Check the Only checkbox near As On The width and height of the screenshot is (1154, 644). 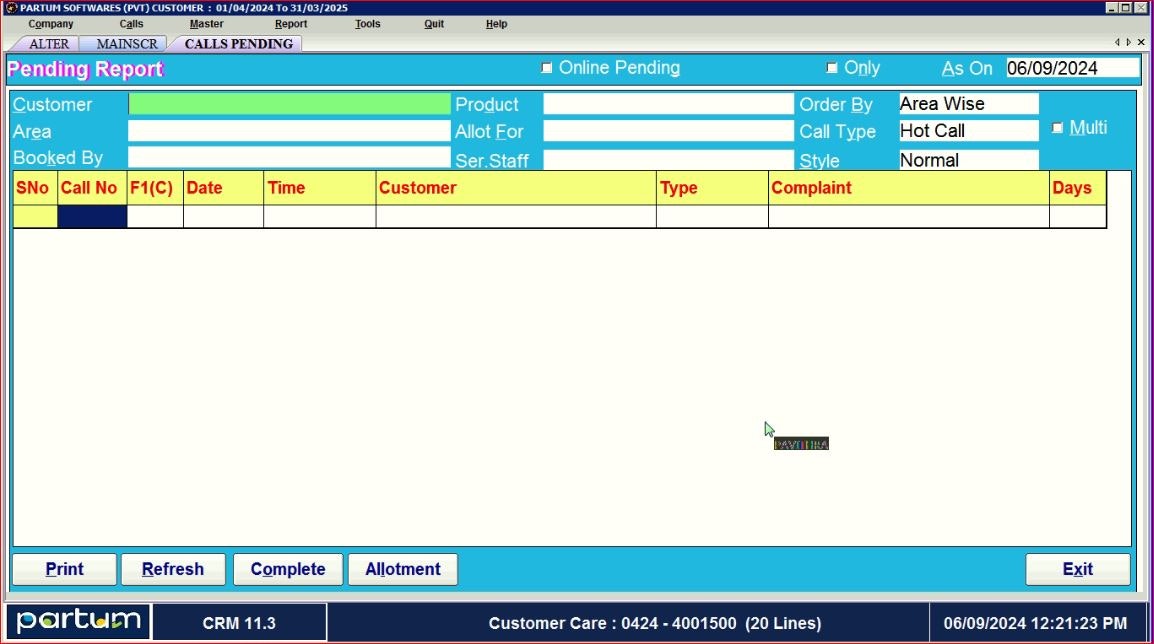pyautogui.click(x=832, y=67)
